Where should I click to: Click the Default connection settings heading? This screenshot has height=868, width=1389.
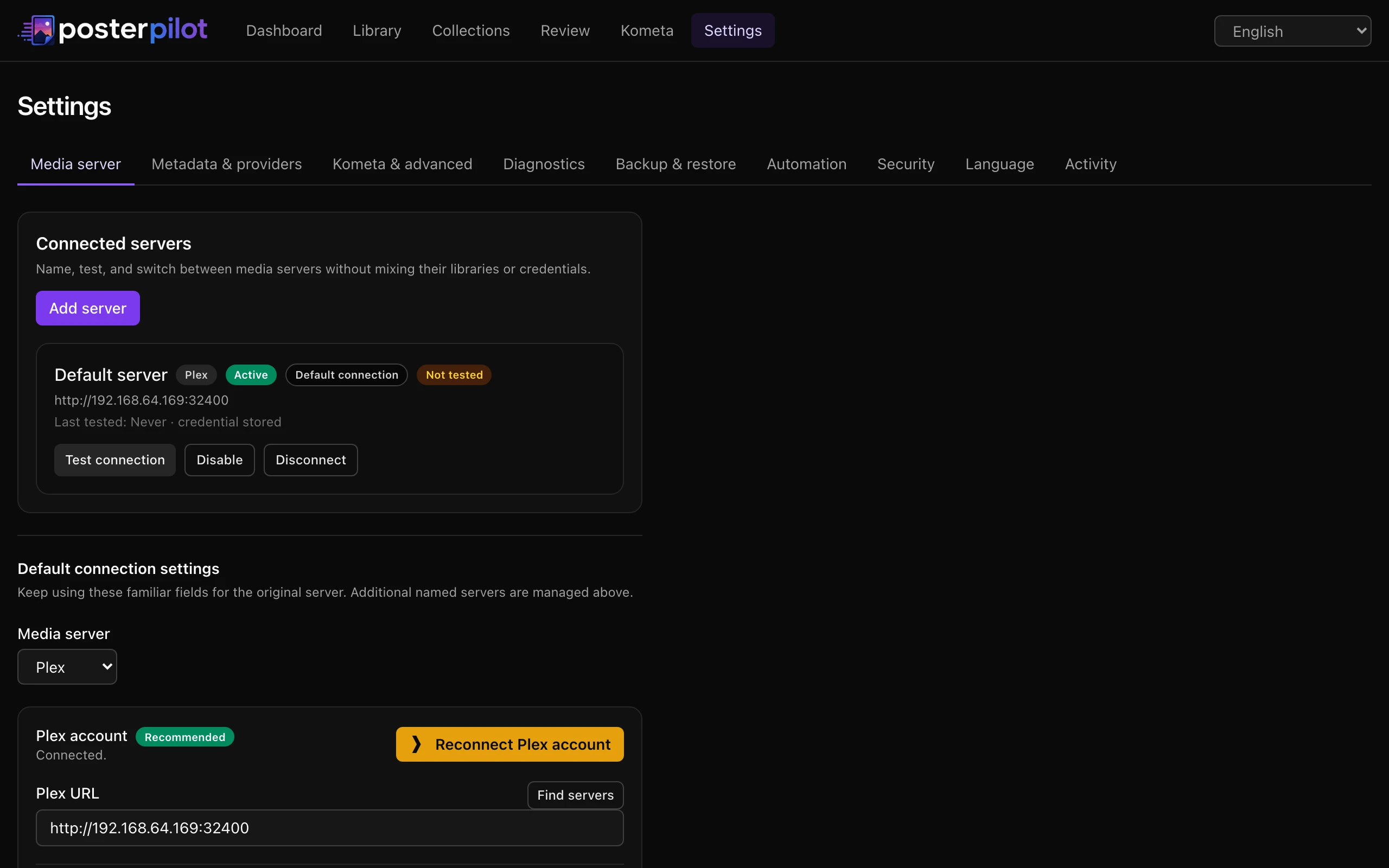pyautogui.click(x=118, y=569)
